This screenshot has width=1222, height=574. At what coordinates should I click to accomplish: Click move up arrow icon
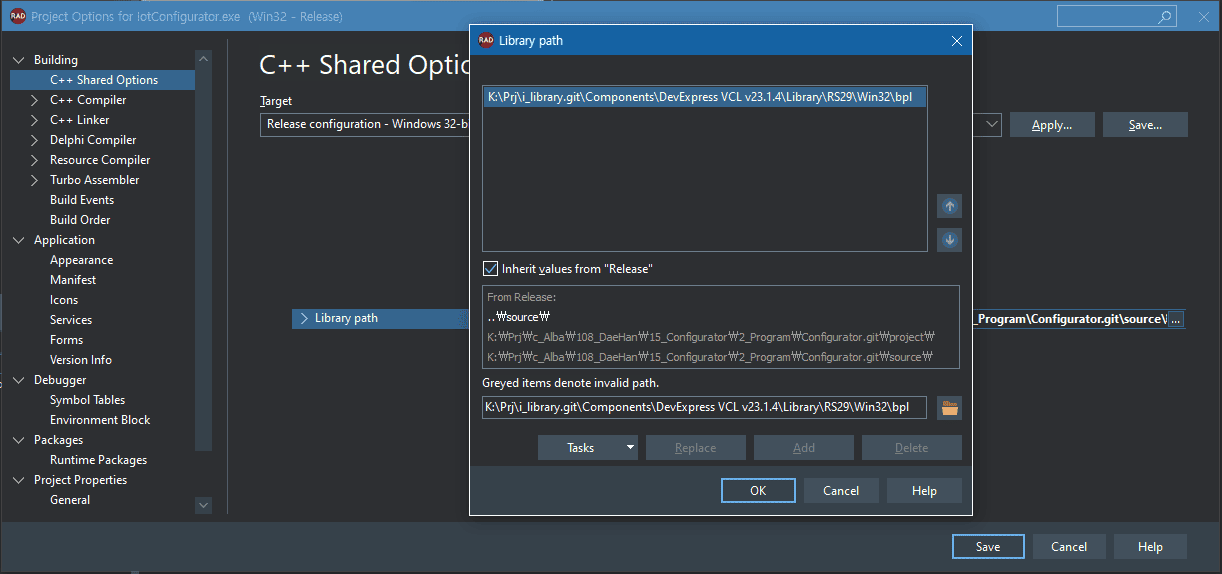coord(949,206)
